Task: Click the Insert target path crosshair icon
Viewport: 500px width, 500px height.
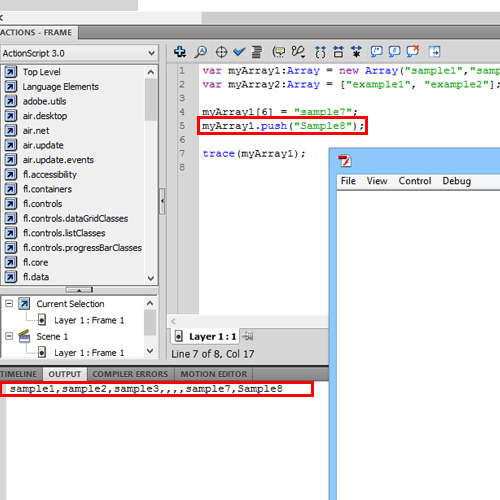Action: point(221,52)
